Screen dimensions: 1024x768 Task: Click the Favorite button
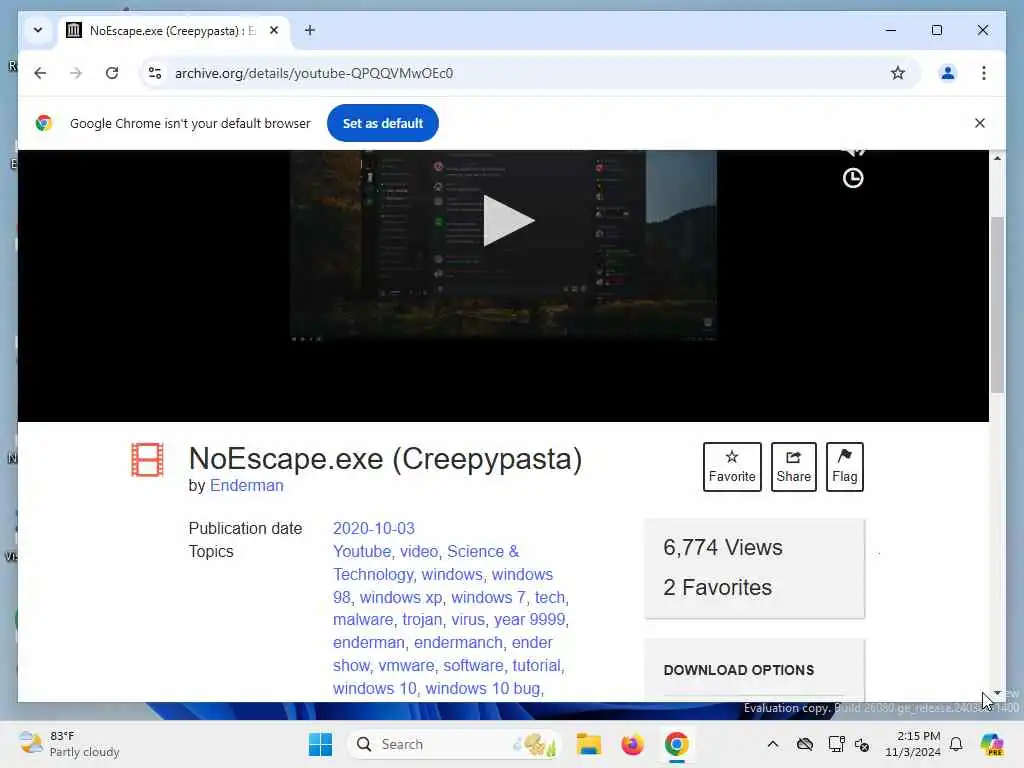tap(732, 467)
